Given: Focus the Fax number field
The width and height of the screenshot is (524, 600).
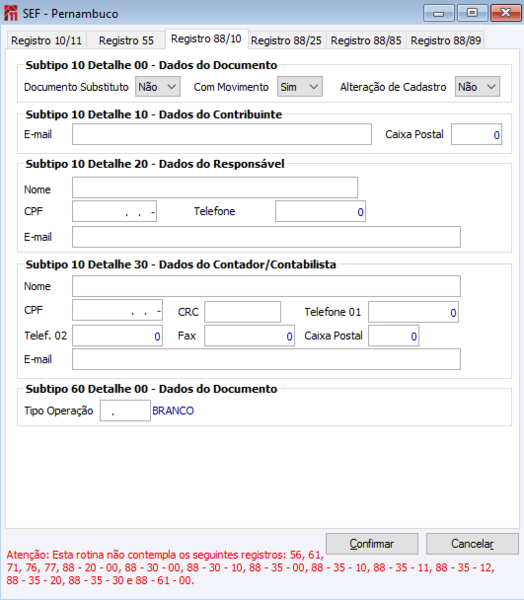Looking at the screenshot, I should tap(250, 336).
